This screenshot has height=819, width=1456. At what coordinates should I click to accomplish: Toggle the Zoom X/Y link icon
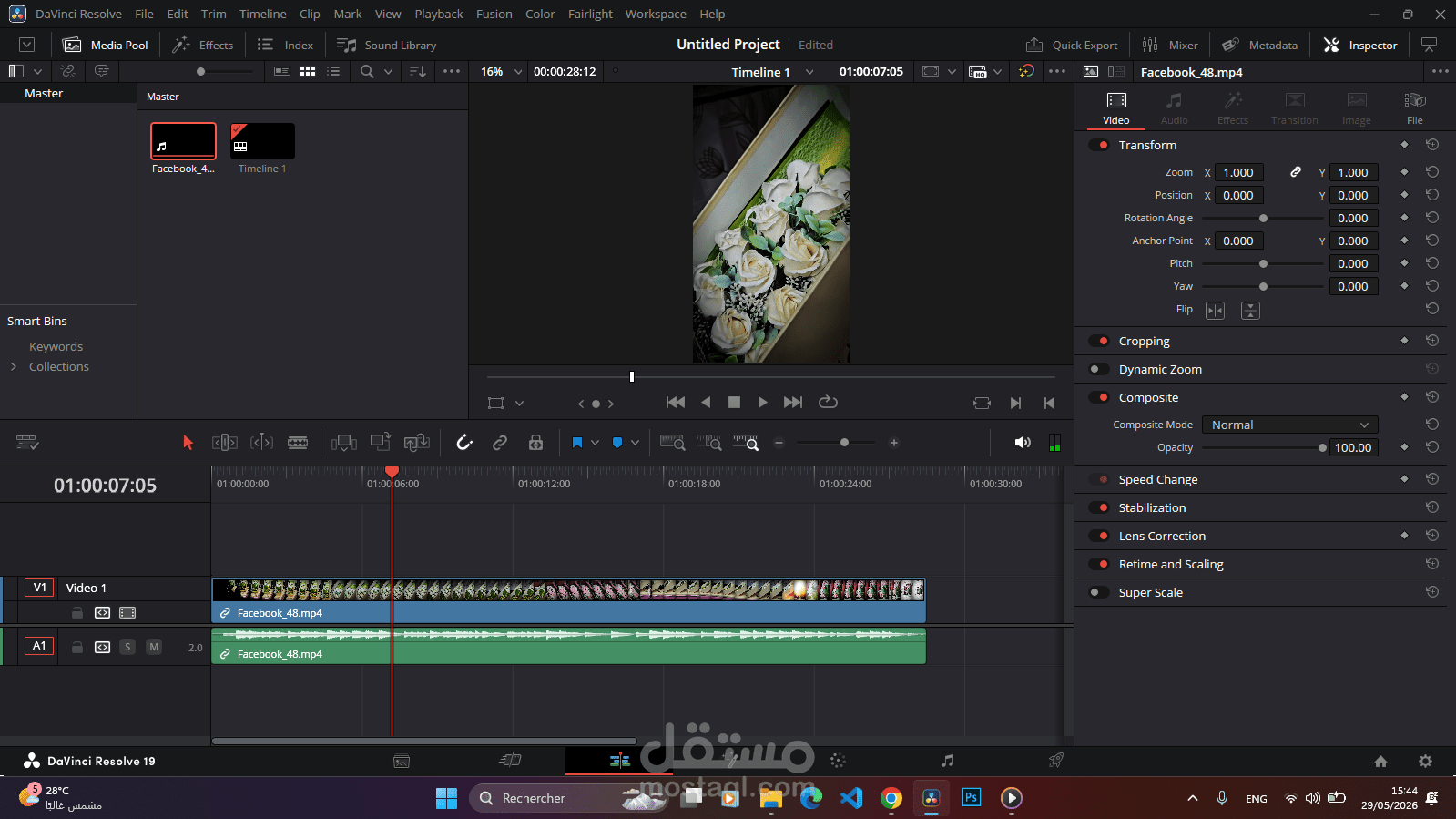tap(1296, 172)
